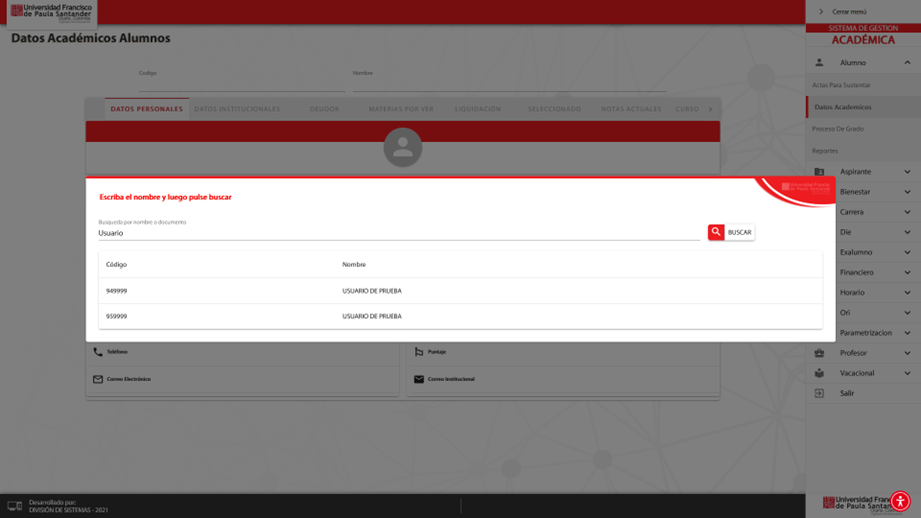921x518 pixels.
Task: Click the red search magnifier icon
Action: (x=716, y=232)
